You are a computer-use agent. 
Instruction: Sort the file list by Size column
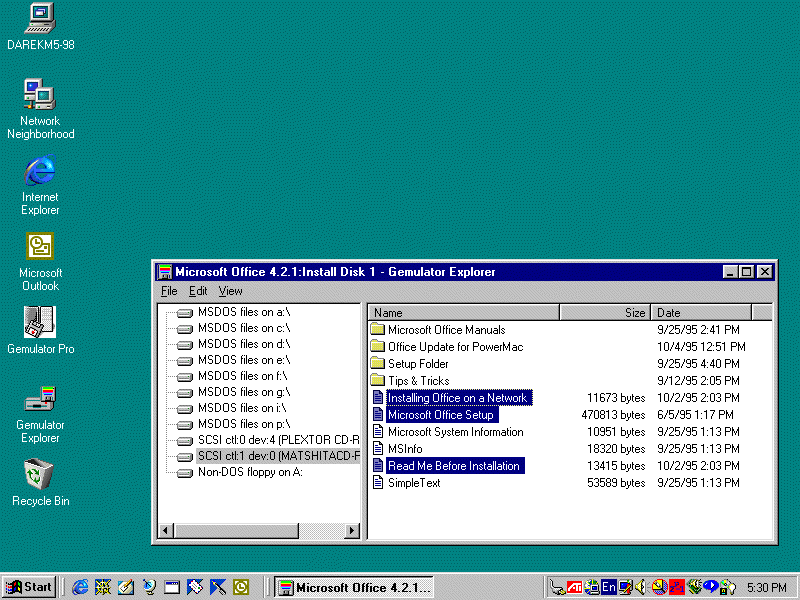(x=605, y=312)
